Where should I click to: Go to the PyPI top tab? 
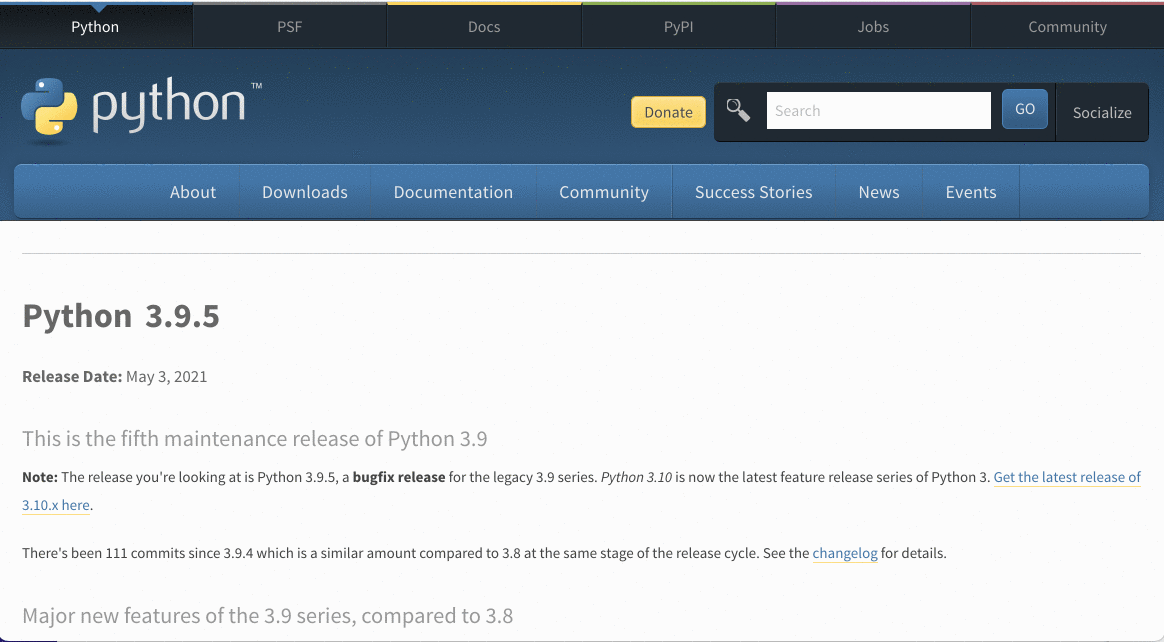679,27
